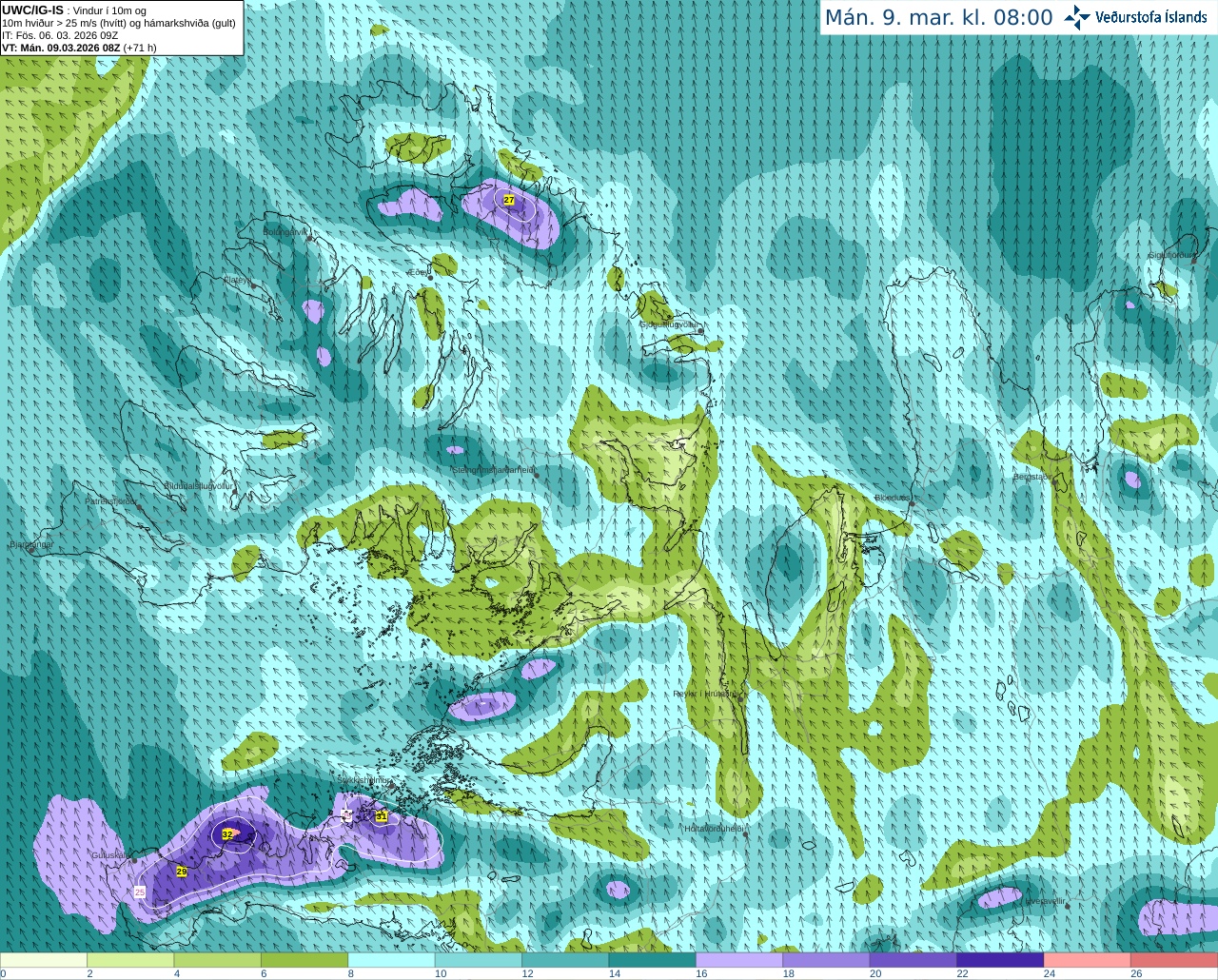Click the Reykir í Hrútafirði place label
1218x980 pixels.
(x=705, y=694)
